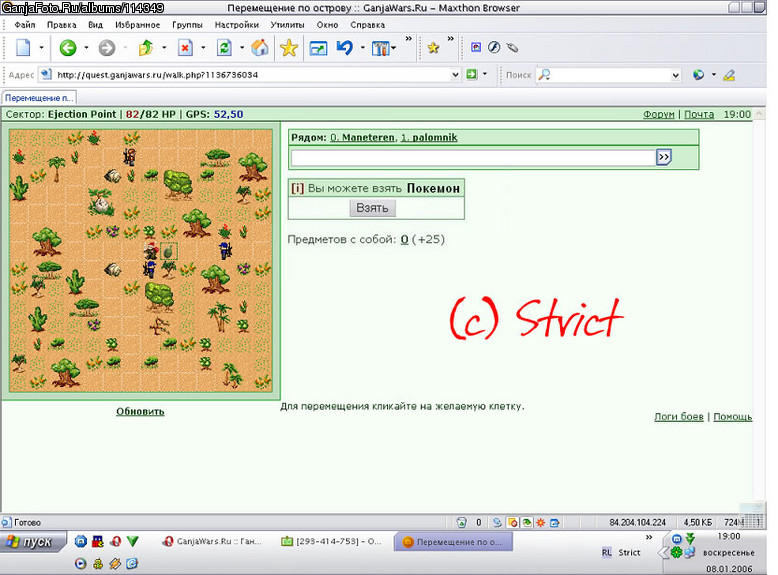Click the magnifier icon in search box

(544, 74)
